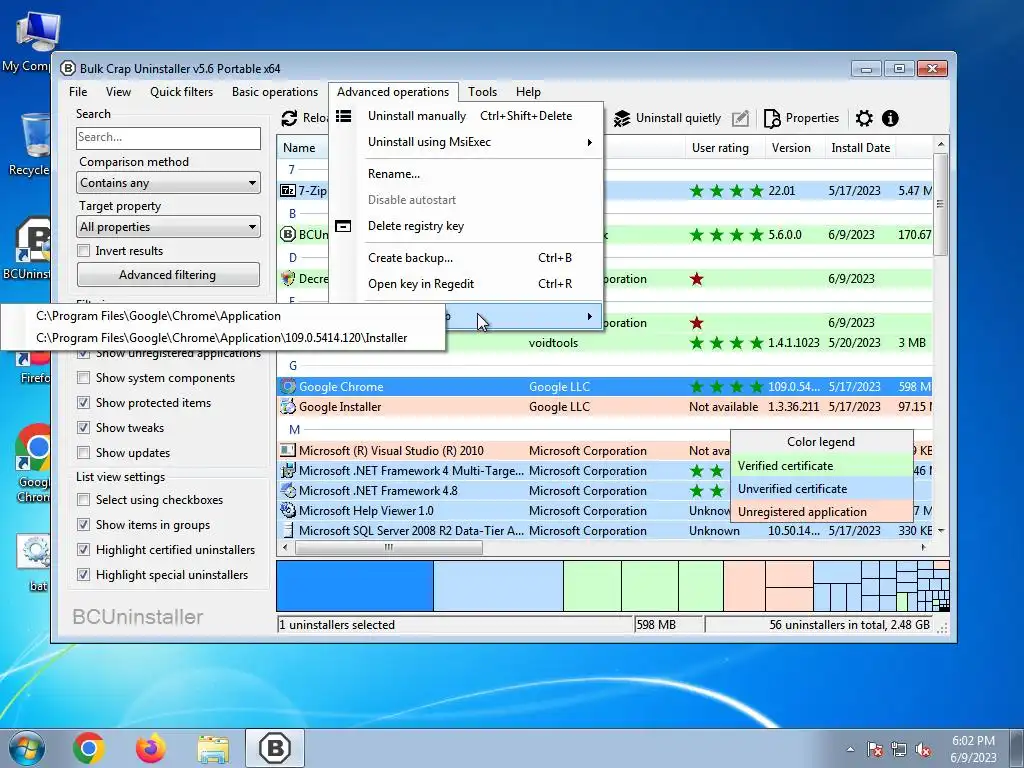Image resolution: width=1024 pixels, height=768 pixels.
Task: Click the BCUninstaller row icon in the list
Action: point(287,234)
